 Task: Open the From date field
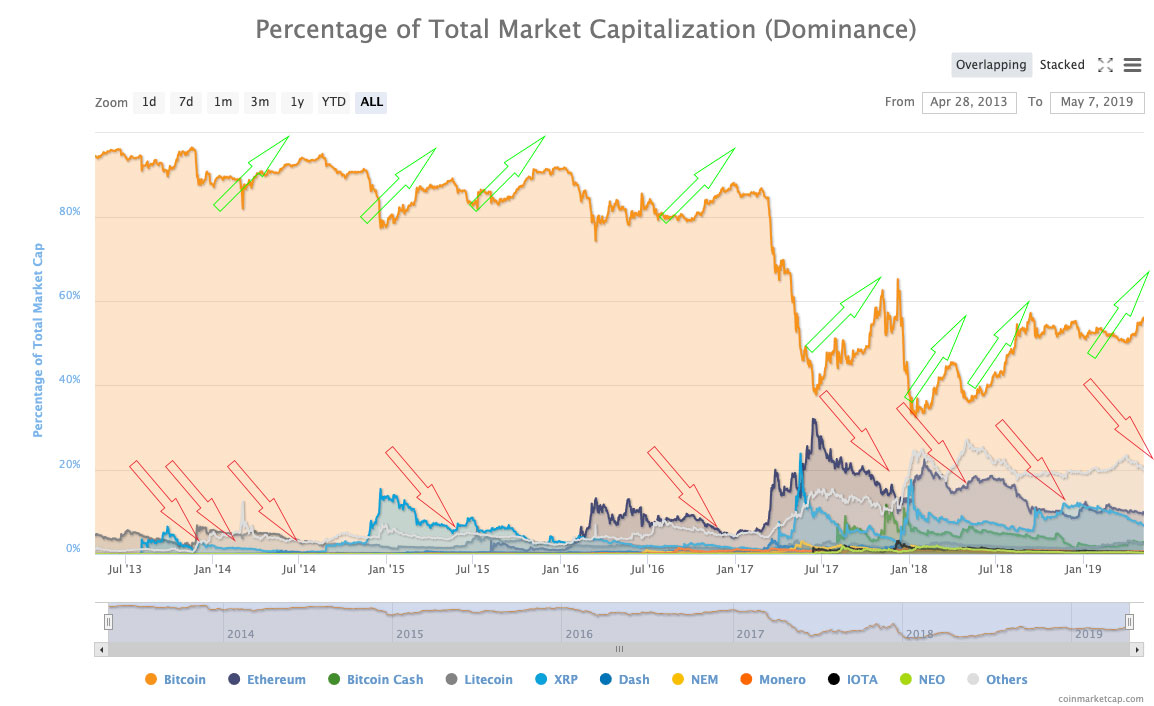pyautogui.click(x=969, y=102)
